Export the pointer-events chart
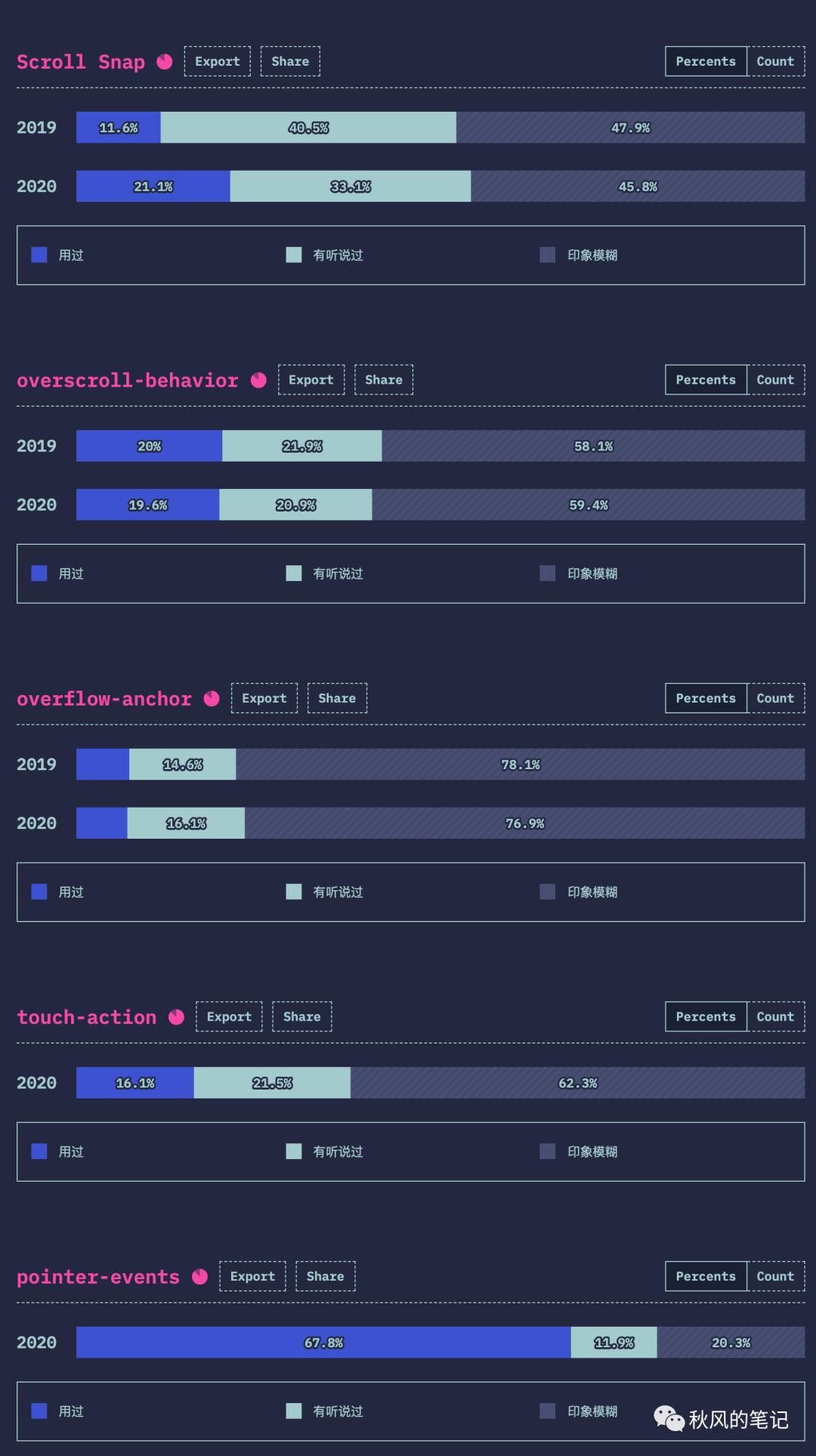This screenshot has height=1456, width=816. 252,1276
